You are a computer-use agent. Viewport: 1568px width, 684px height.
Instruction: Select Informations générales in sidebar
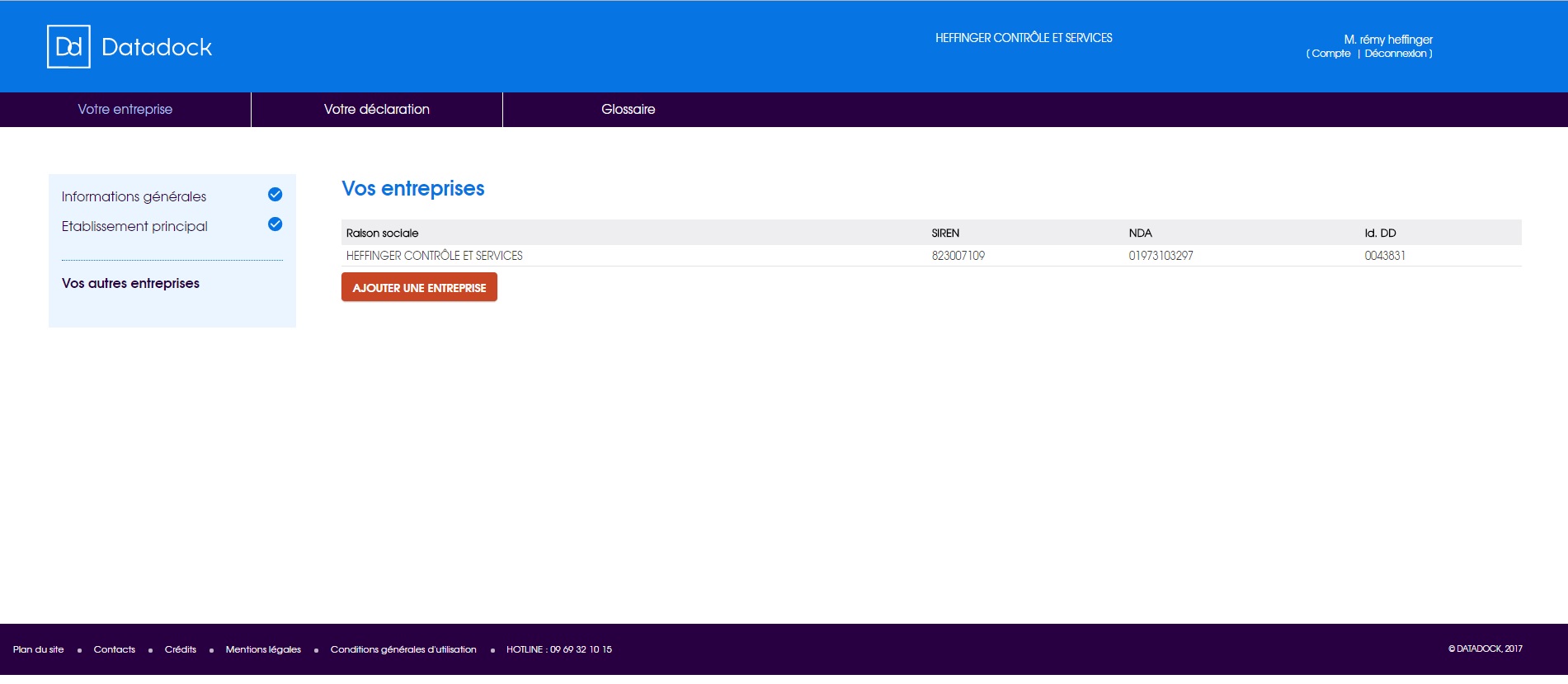tap(134, 196)
